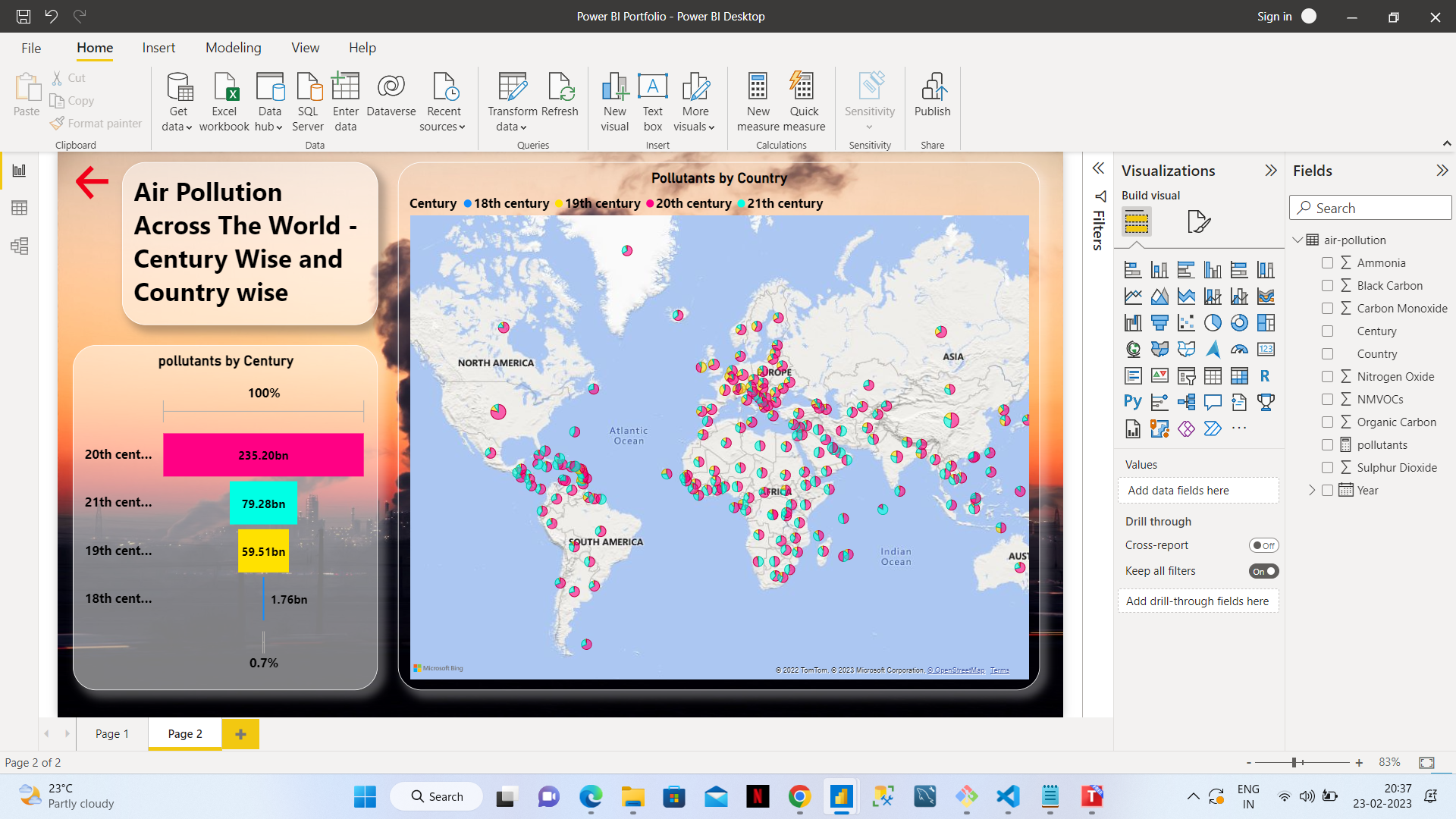Switch to the Modeling ribbon tab
The height and width of the screenshot is (819, 1456).
click(x=233, y=47)
